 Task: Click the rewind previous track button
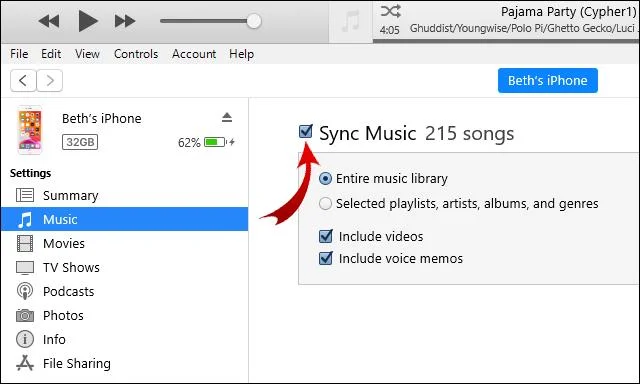tap(49, 21)
